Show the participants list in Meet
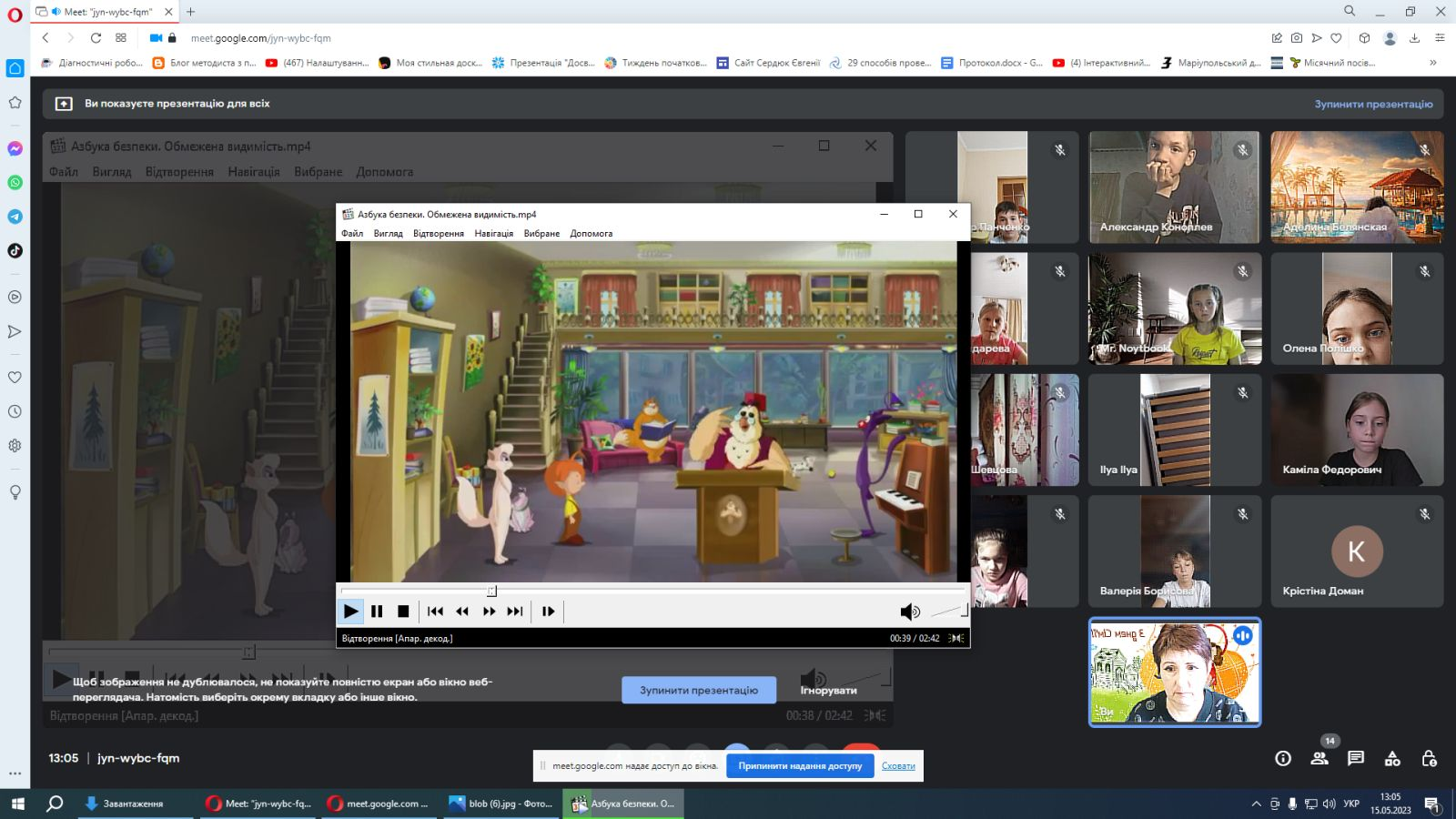The height and width of the screenshot is (819, 1456). [1319, 758]
